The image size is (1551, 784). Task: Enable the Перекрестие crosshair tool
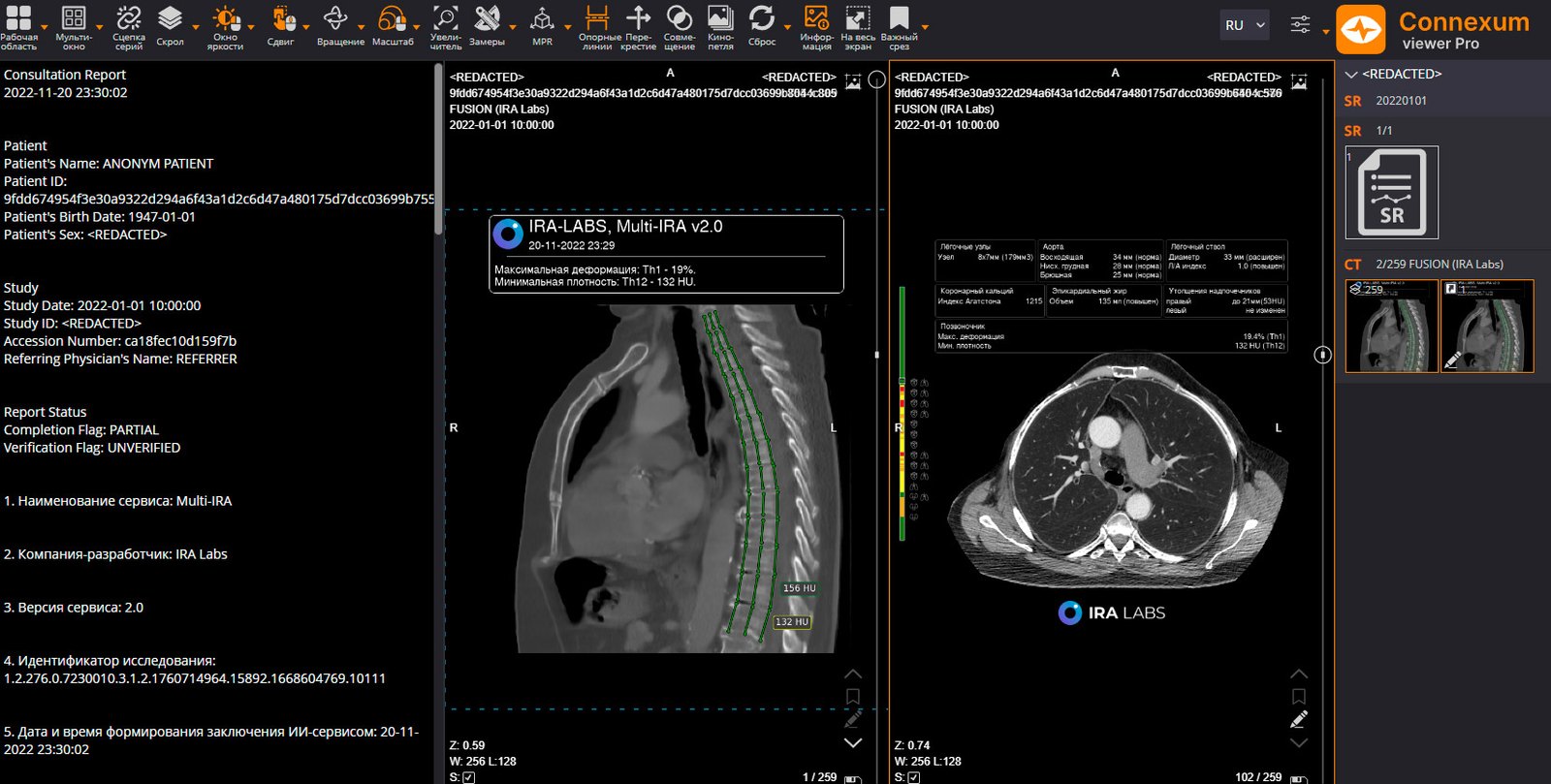638,27
